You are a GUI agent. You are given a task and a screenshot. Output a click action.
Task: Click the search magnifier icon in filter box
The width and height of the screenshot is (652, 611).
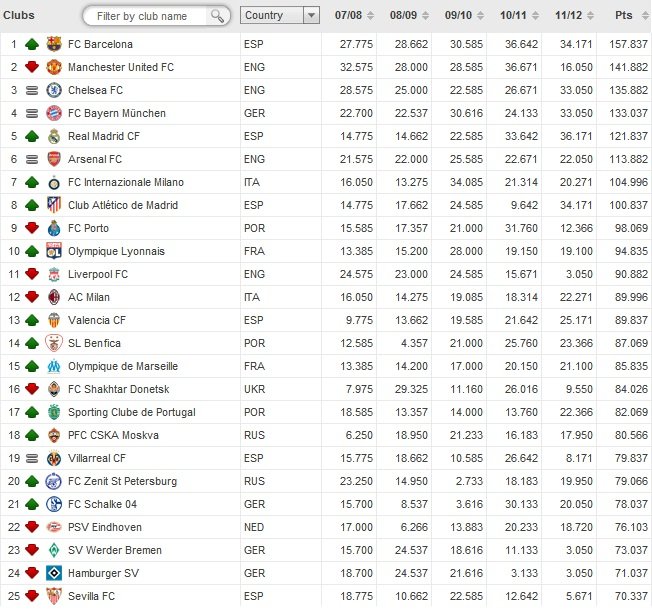pos(217,16)
